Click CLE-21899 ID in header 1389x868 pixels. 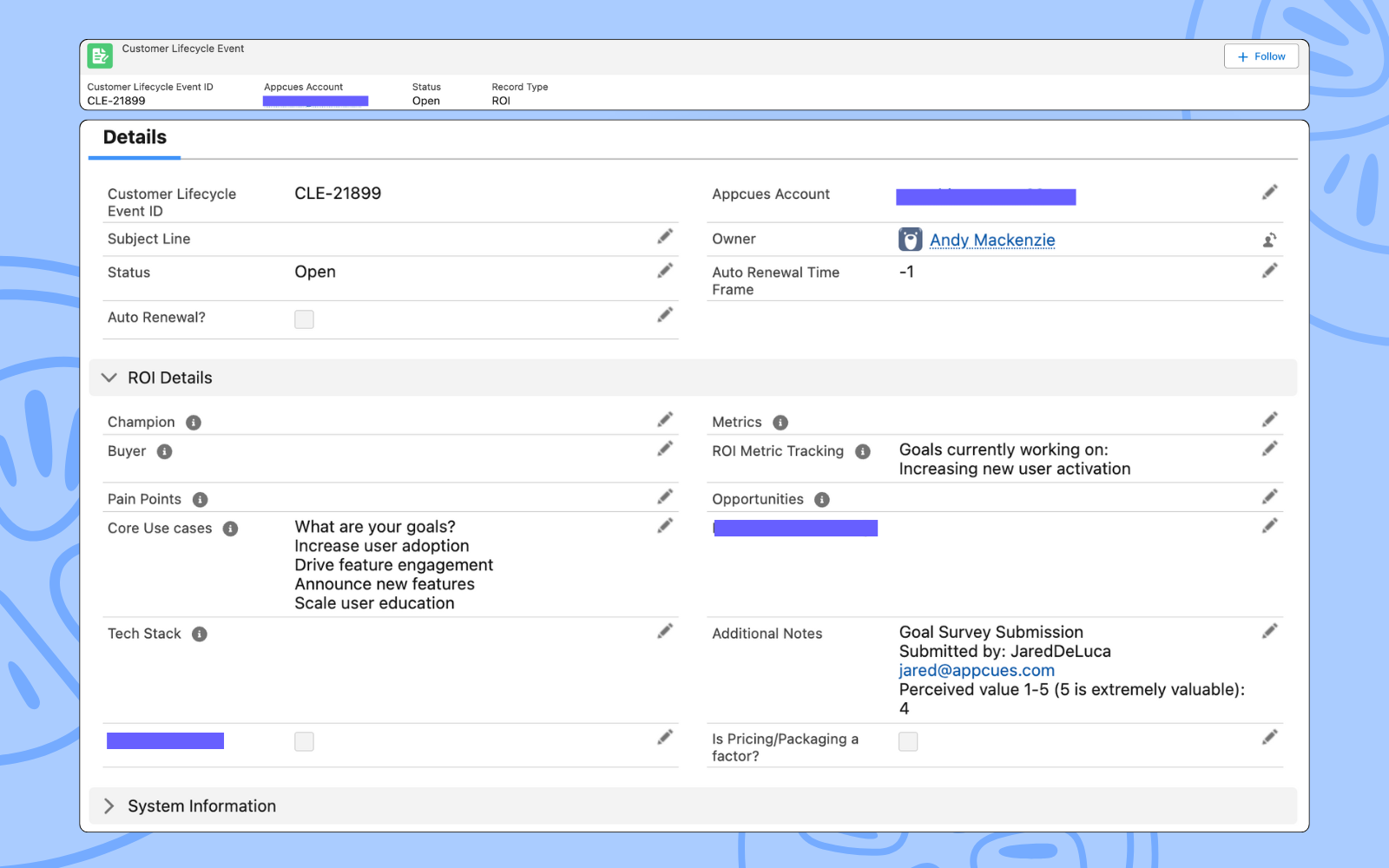tap(116, 102)
